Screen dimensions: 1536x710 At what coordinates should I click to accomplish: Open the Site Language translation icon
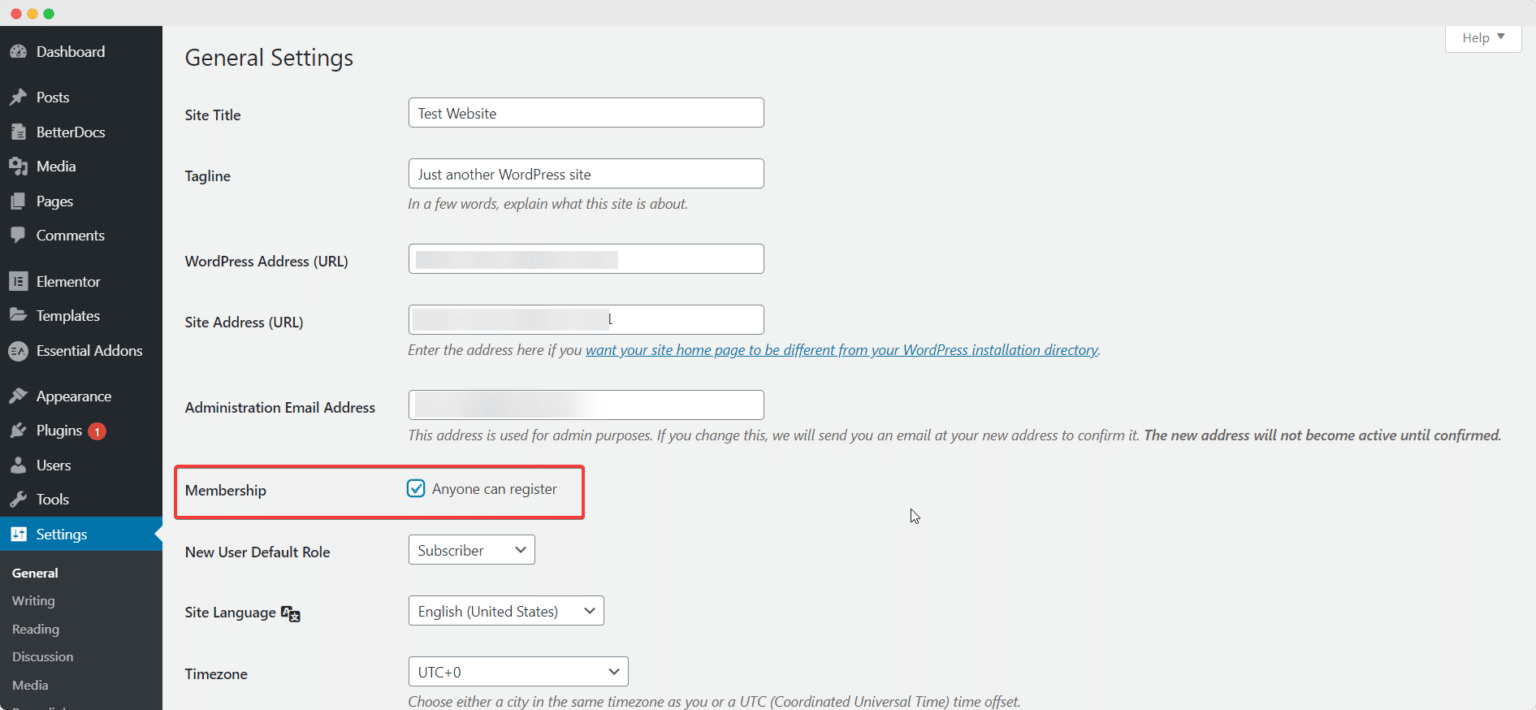coord(290,613)
